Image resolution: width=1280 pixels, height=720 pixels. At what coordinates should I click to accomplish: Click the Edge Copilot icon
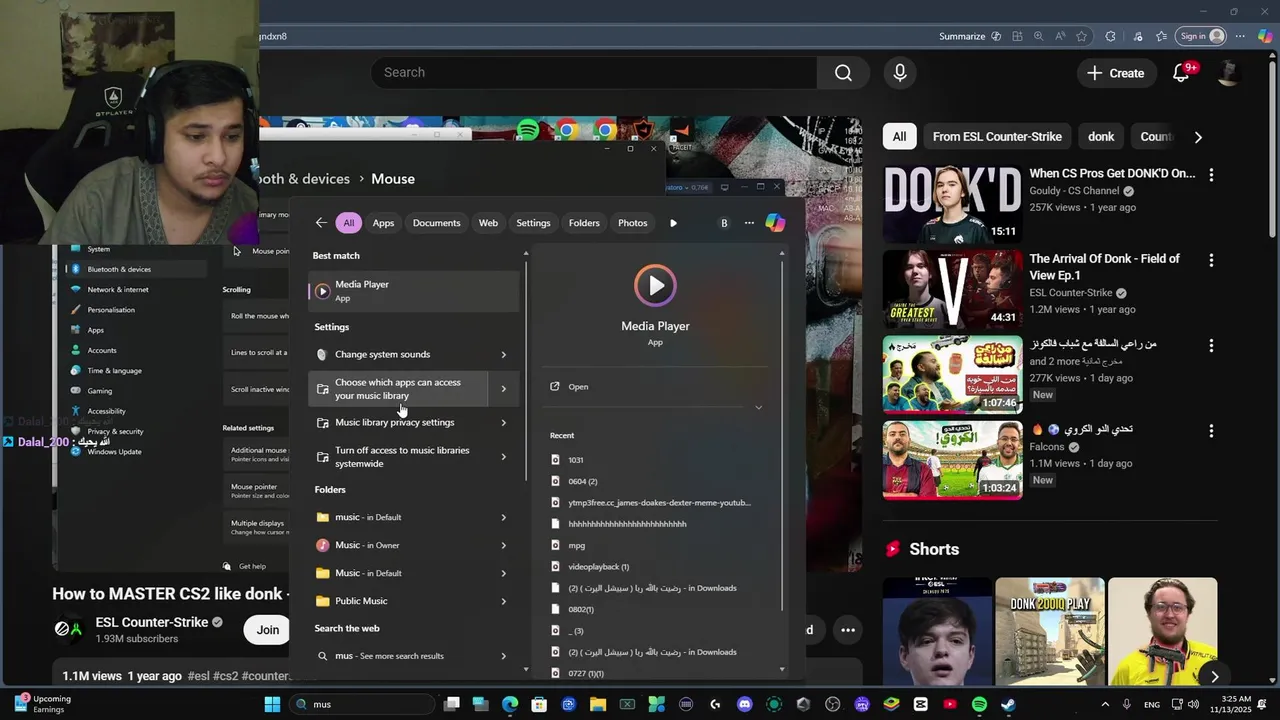pyautogui.click(x=1265, y=36)
